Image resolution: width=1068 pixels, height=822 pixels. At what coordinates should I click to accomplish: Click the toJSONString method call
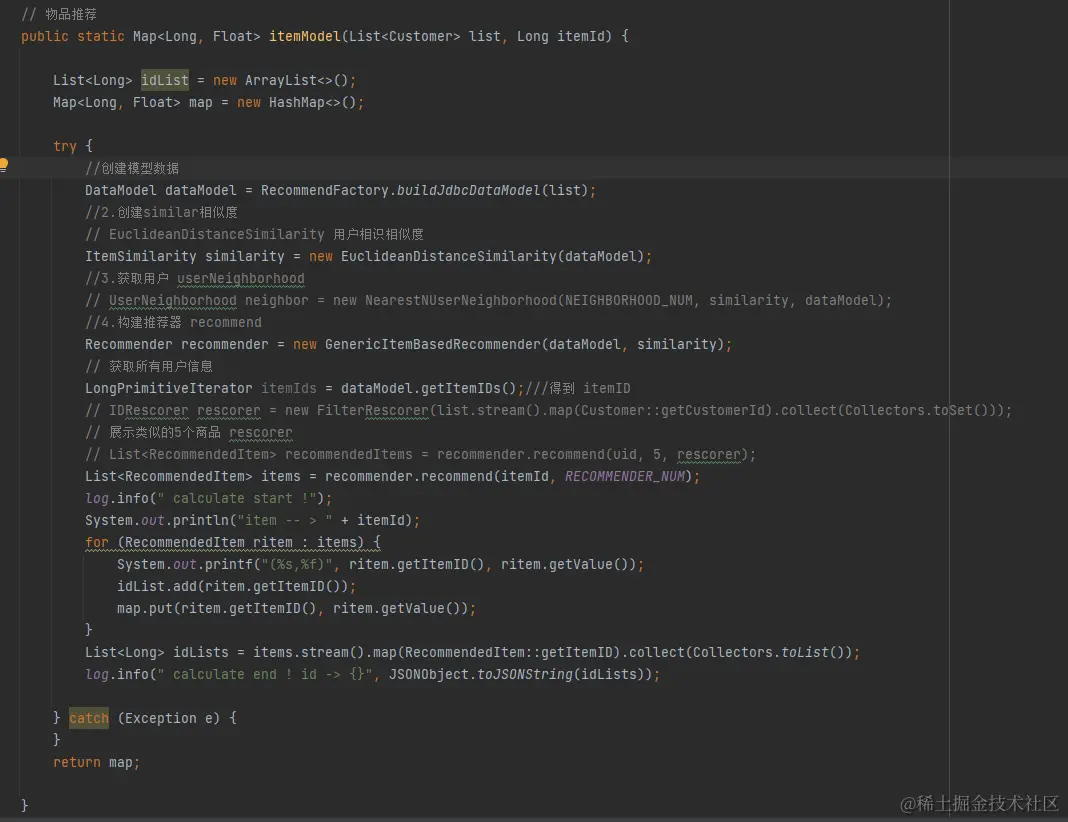[x=524, y=674]
